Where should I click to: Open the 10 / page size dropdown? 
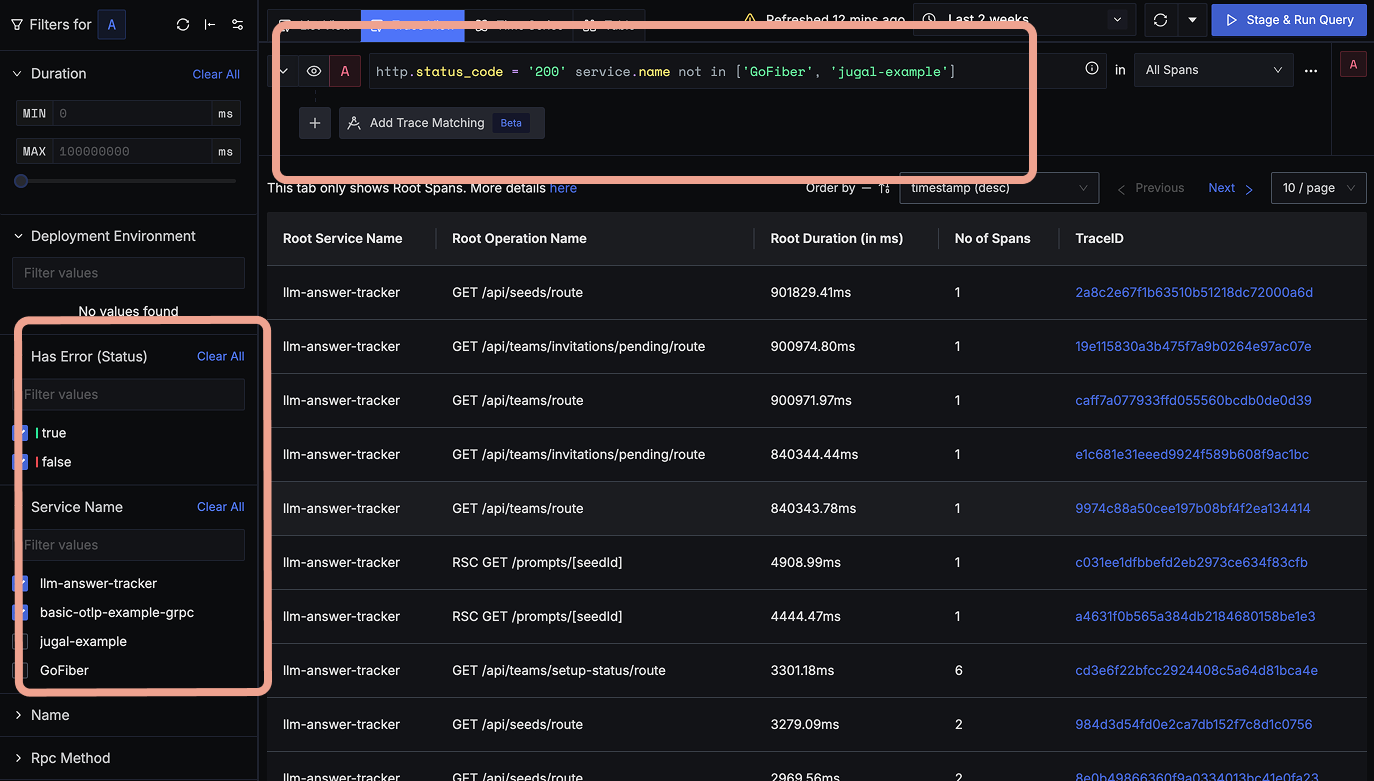(x=1318, y=188)
